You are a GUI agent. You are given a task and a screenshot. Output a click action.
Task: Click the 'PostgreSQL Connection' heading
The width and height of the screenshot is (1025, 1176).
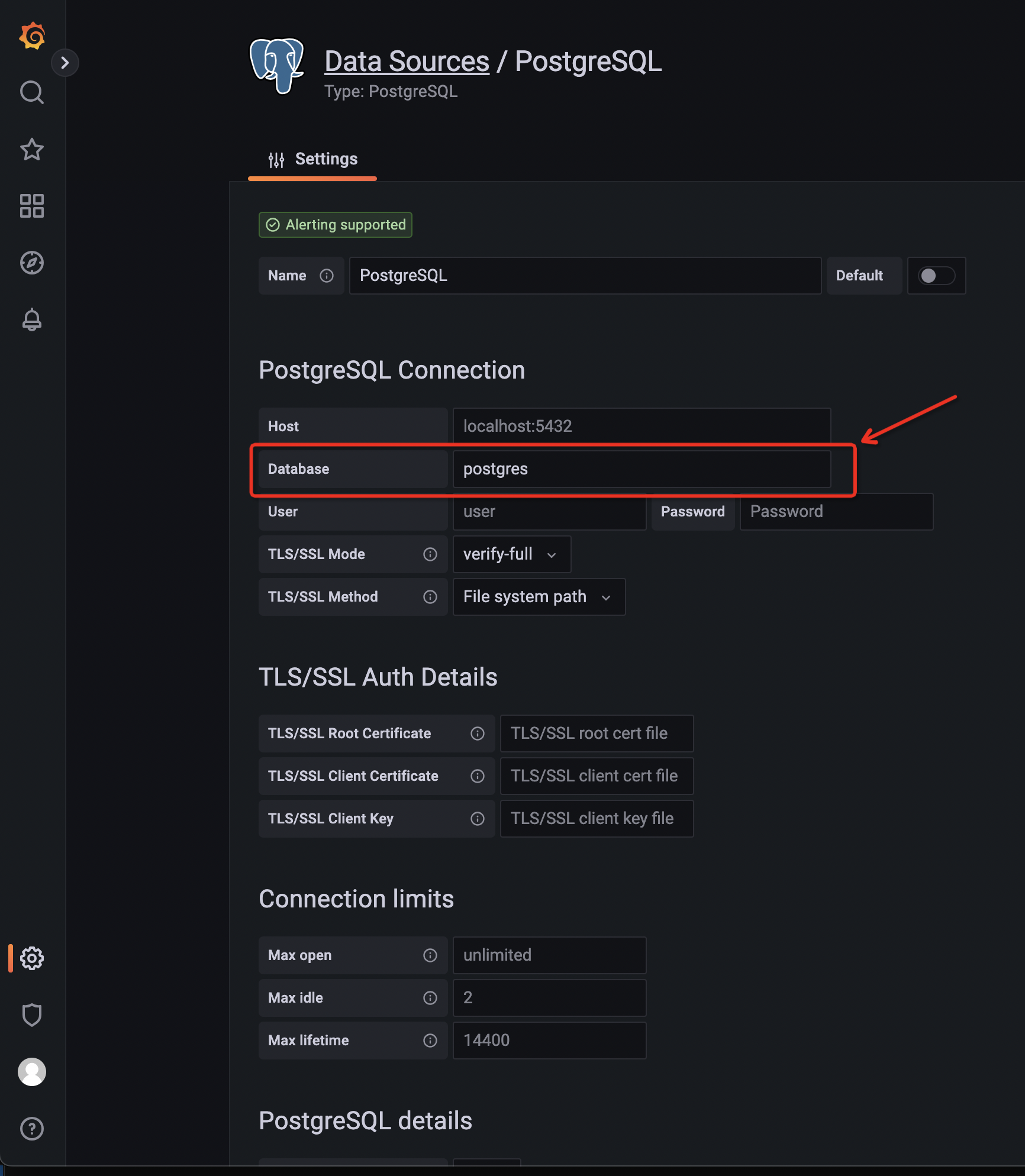point(392,370)
